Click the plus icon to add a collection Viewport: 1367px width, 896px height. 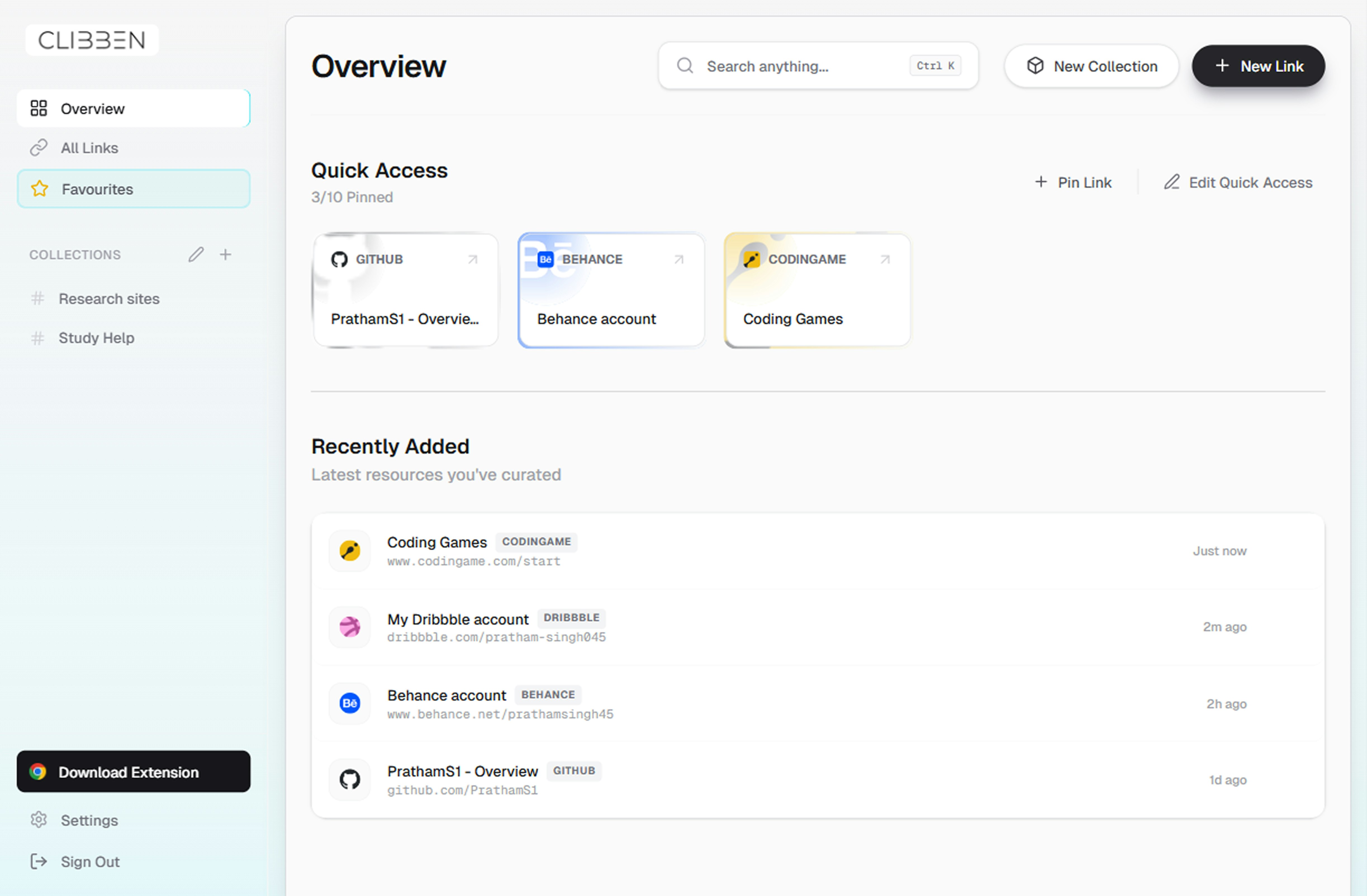(225, 254)
